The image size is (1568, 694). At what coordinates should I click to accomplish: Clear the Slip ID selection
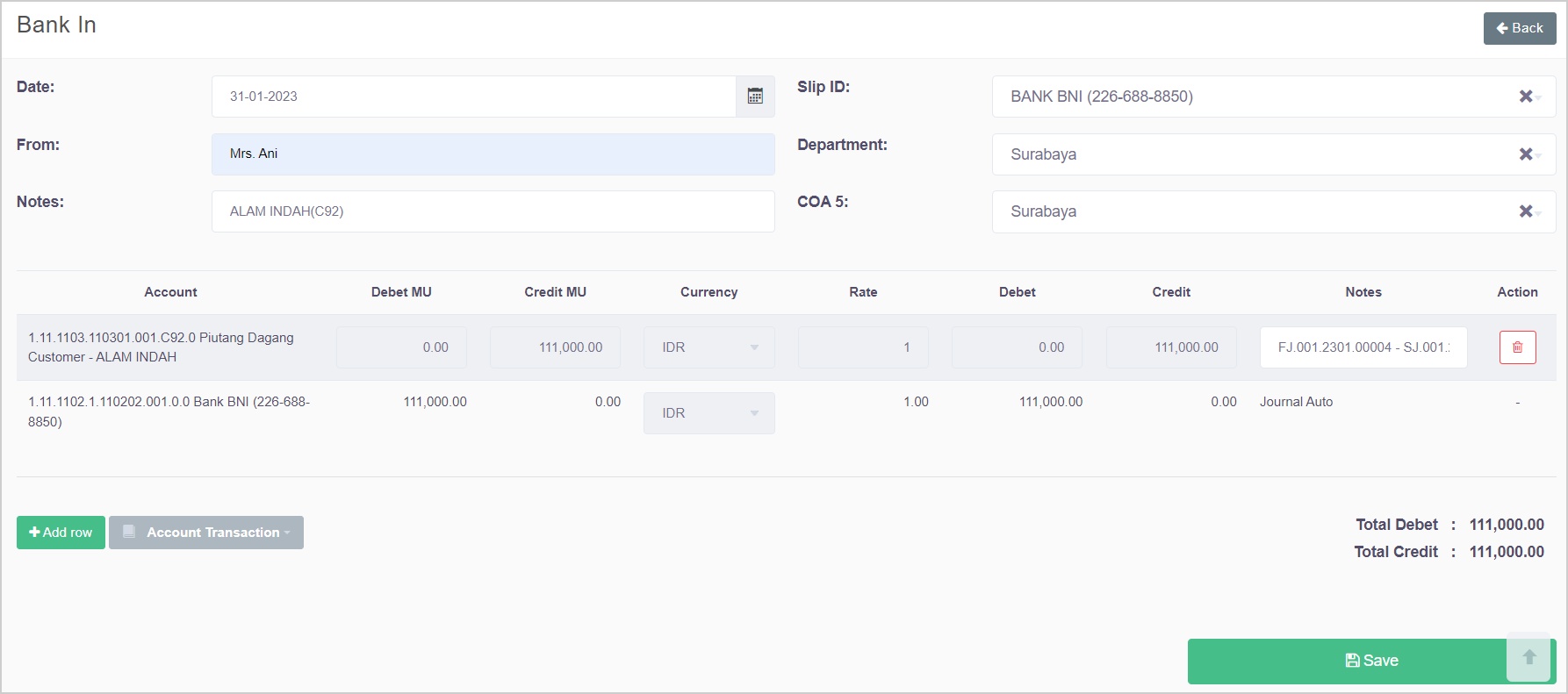pos(1525,97)
